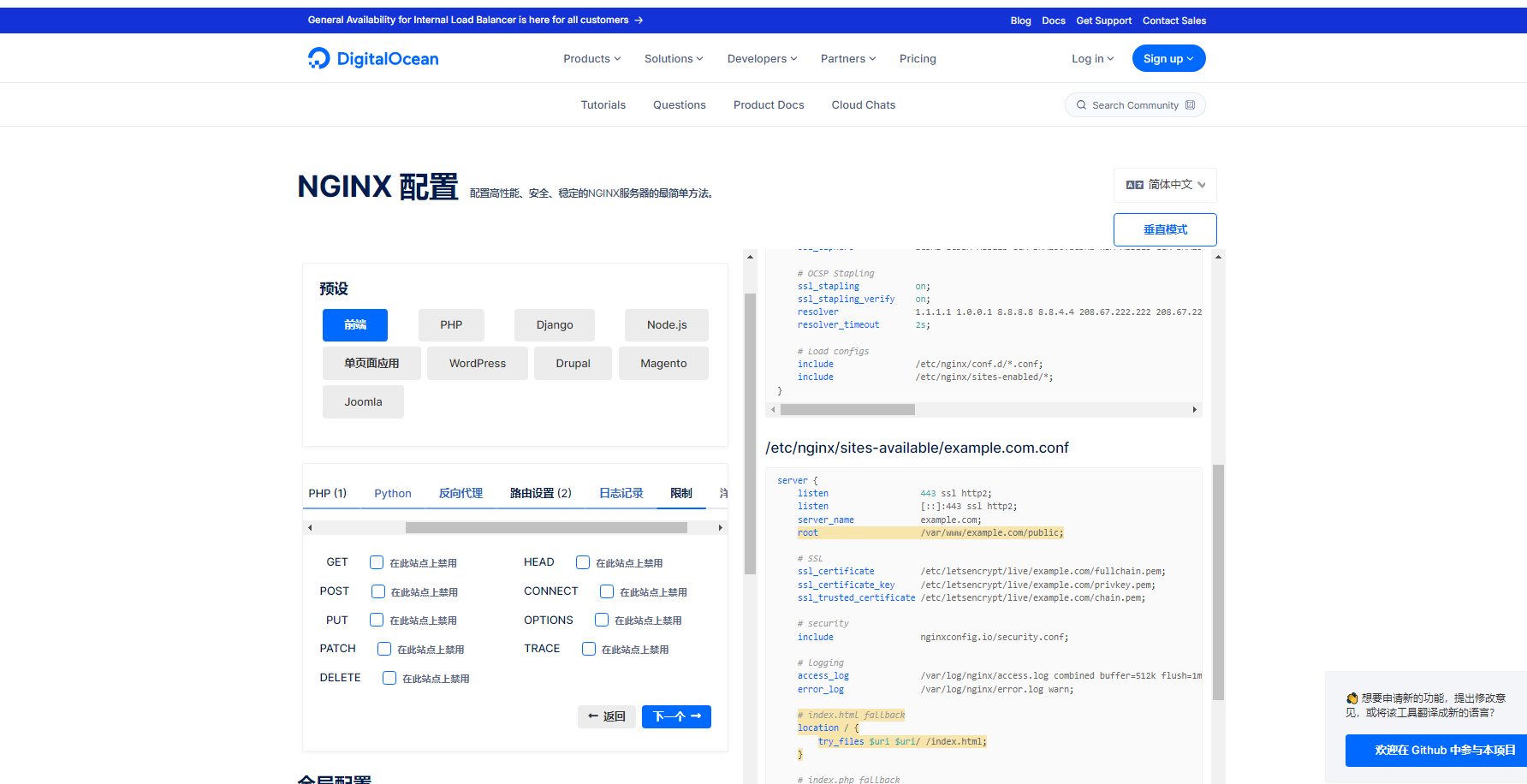Image resolution: width=1527 pixels, height=784 pixels.
Task: Click the right-side vertical scrollbar thumb
Action: pos(1218,582)
